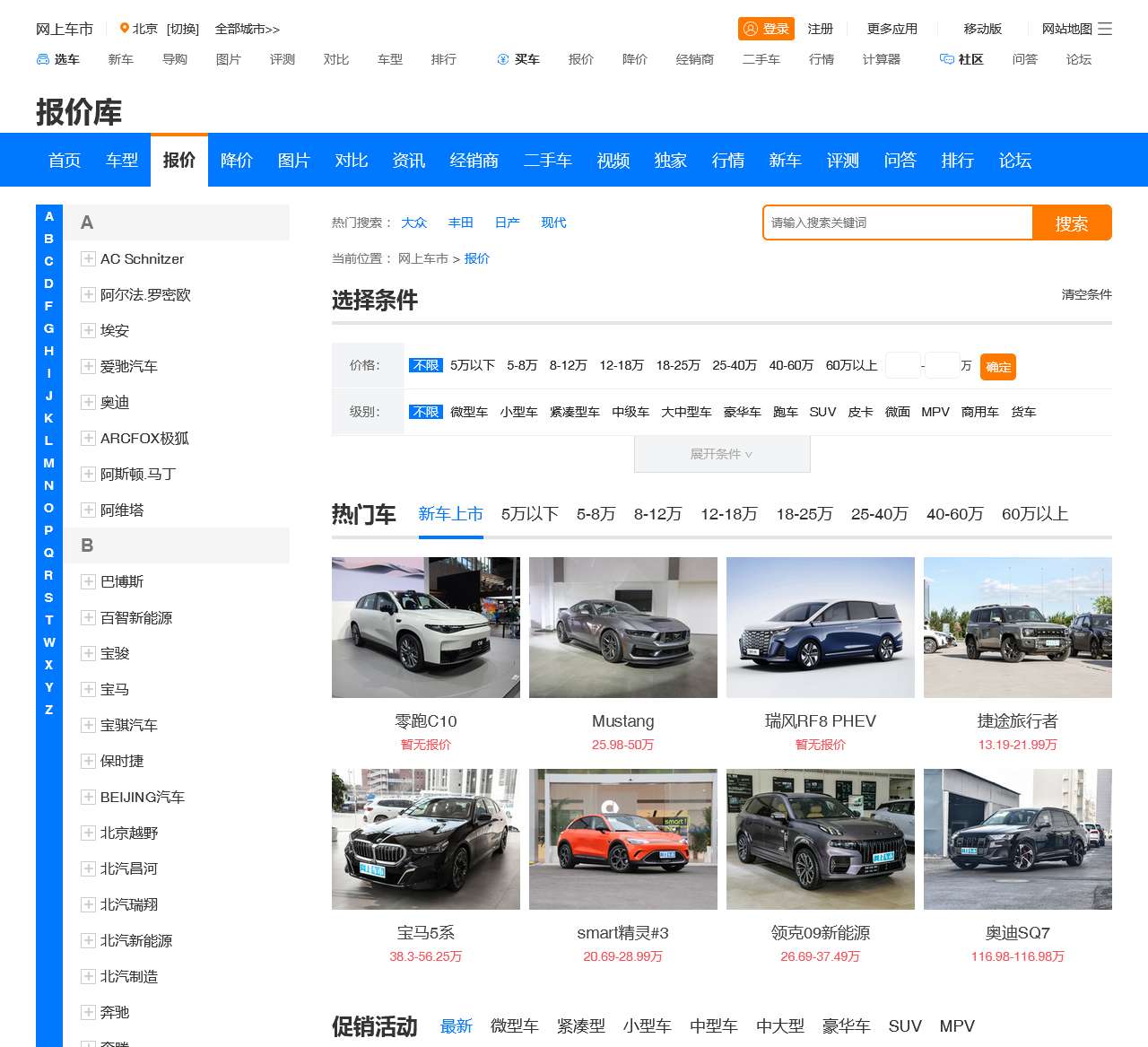Open the 展开条件 filter dropdown
This screenshot has width=1148, height=1047.
(722, 454)
